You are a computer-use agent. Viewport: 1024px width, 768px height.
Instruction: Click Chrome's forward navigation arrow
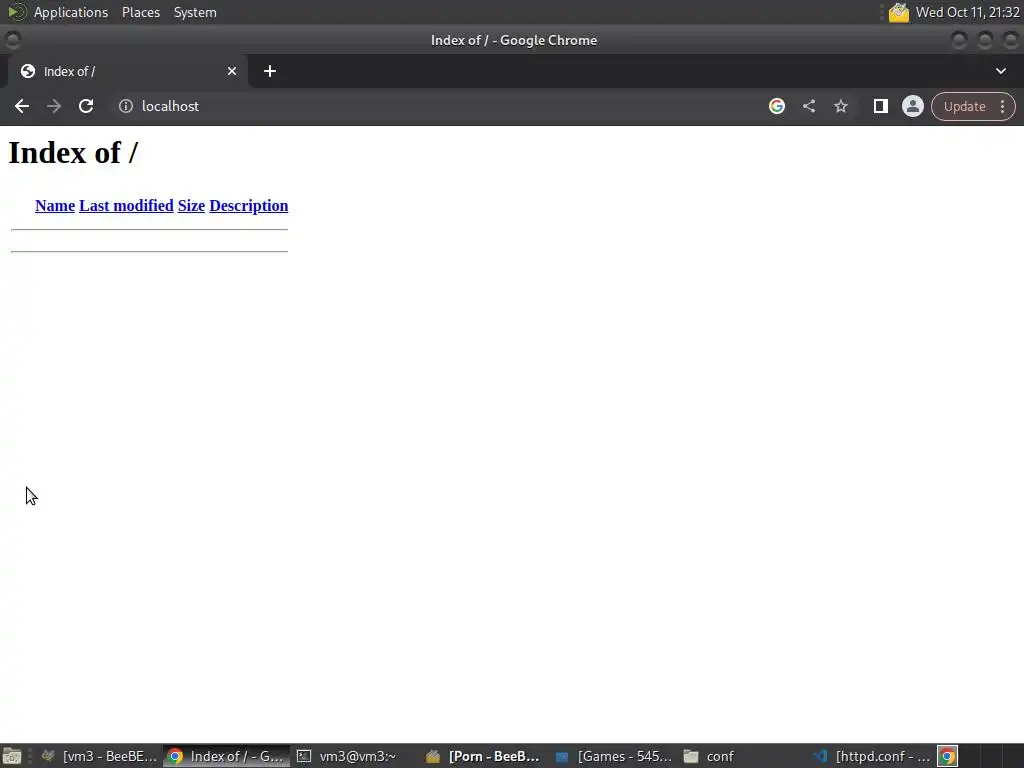tap(54, 106)
